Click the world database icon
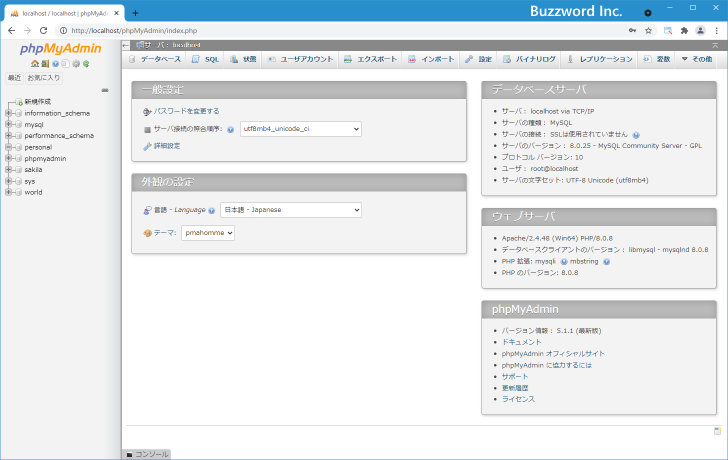 click(x=19, y=192)
